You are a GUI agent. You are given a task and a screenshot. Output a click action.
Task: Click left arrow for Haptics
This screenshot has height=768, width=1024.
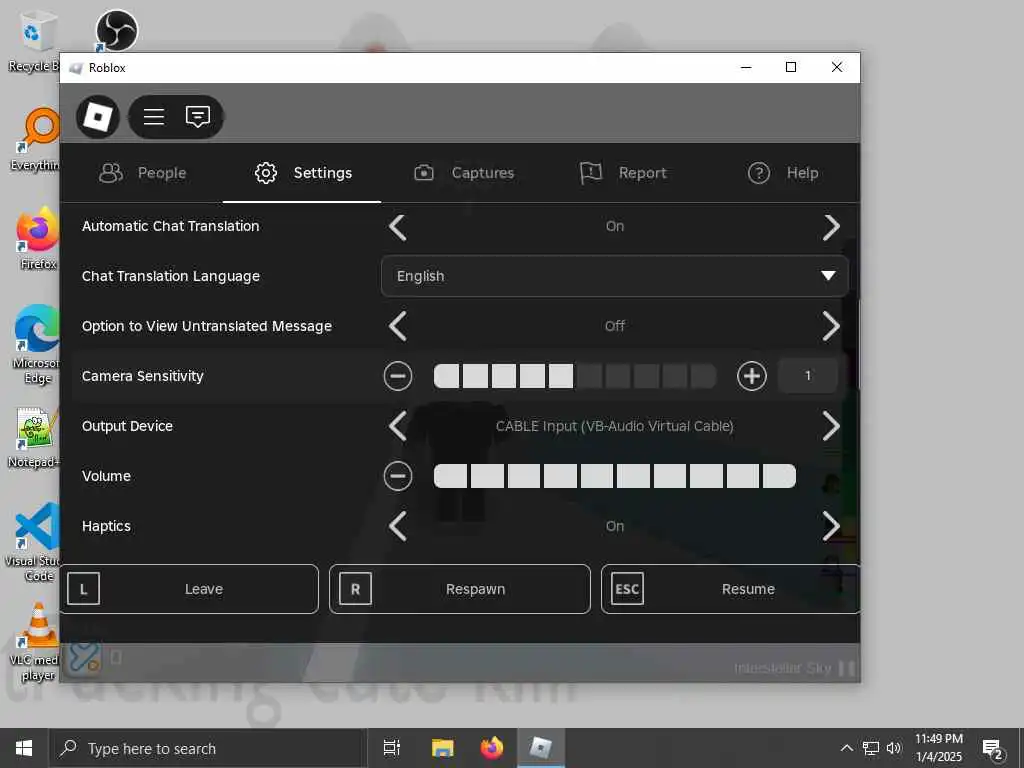click(398, 526)
